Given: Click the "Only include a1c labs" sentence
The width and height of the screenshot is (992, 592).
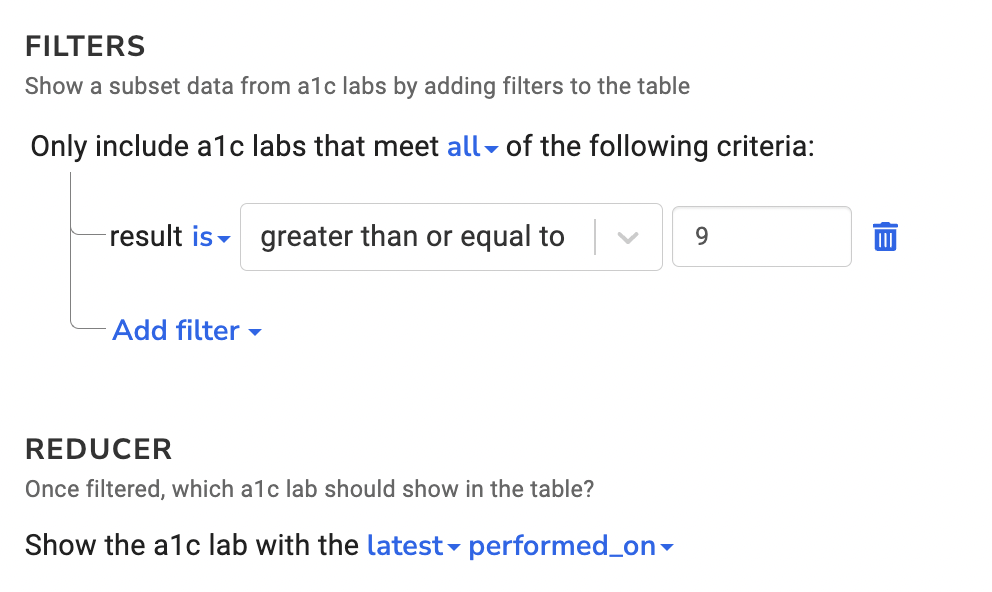Looking at the screenshot, I should [x=235, y=147].
